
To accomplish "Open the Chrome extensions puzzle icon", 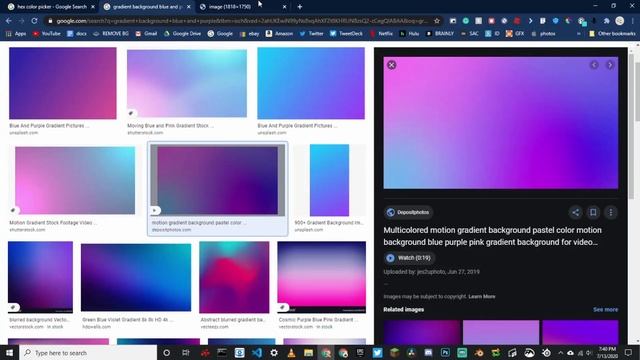I will click(607, 21).
